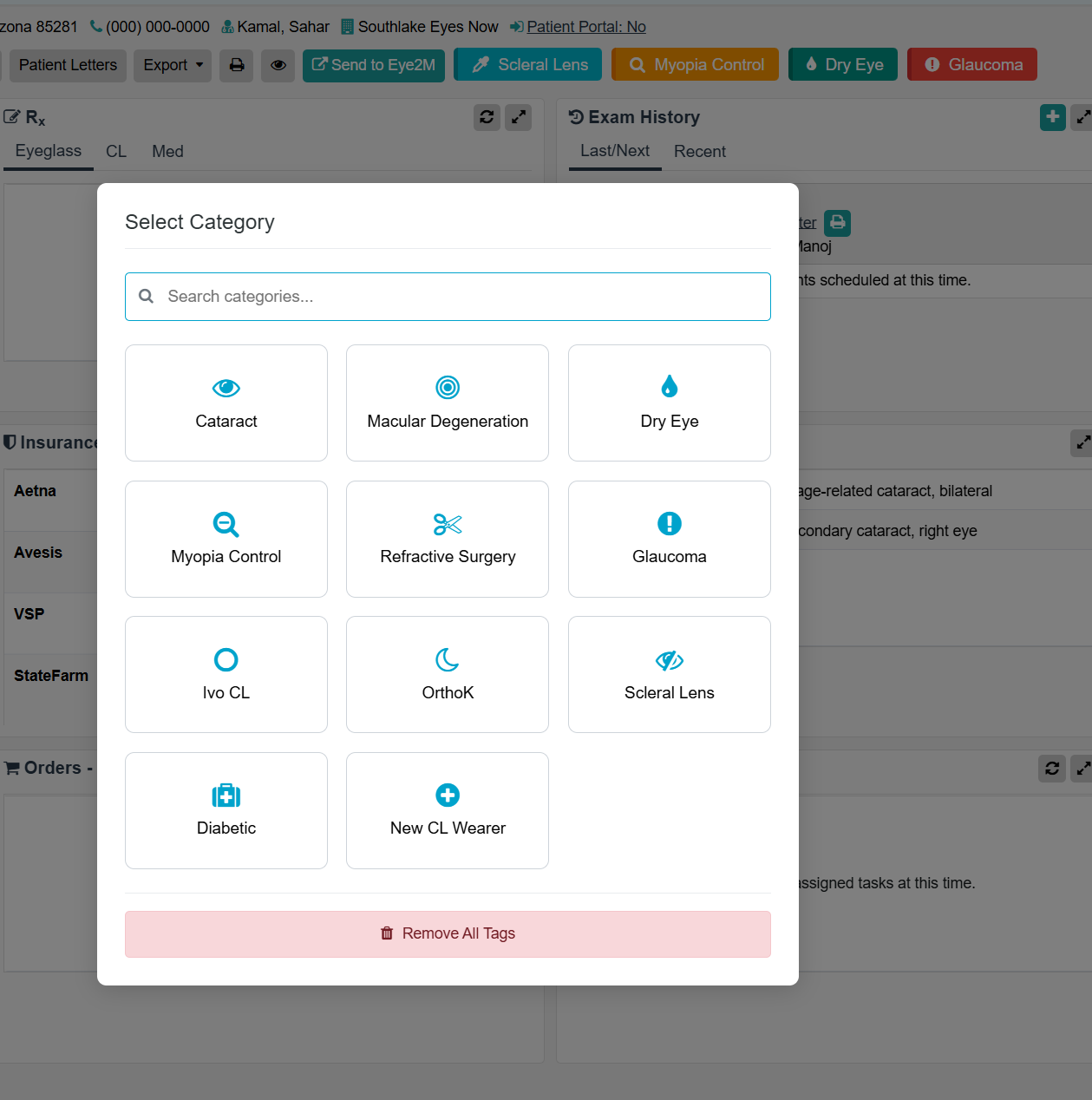
Task: Click the Search categories input field
Action: (x=448, y=296)
